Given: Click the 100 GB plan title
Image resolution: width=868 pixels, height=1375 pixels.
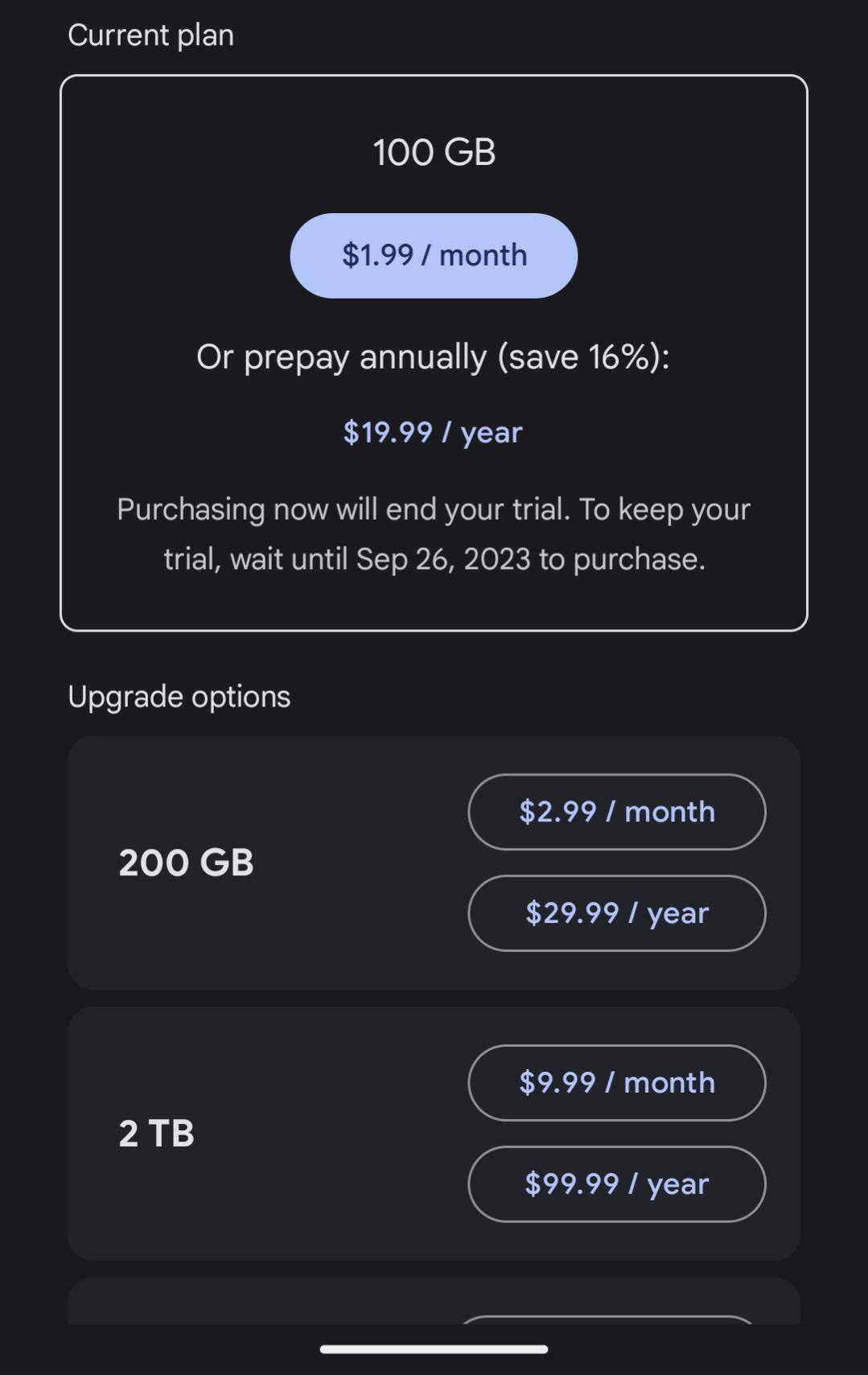Looking at the screenshot, I should tap(434, 151).
